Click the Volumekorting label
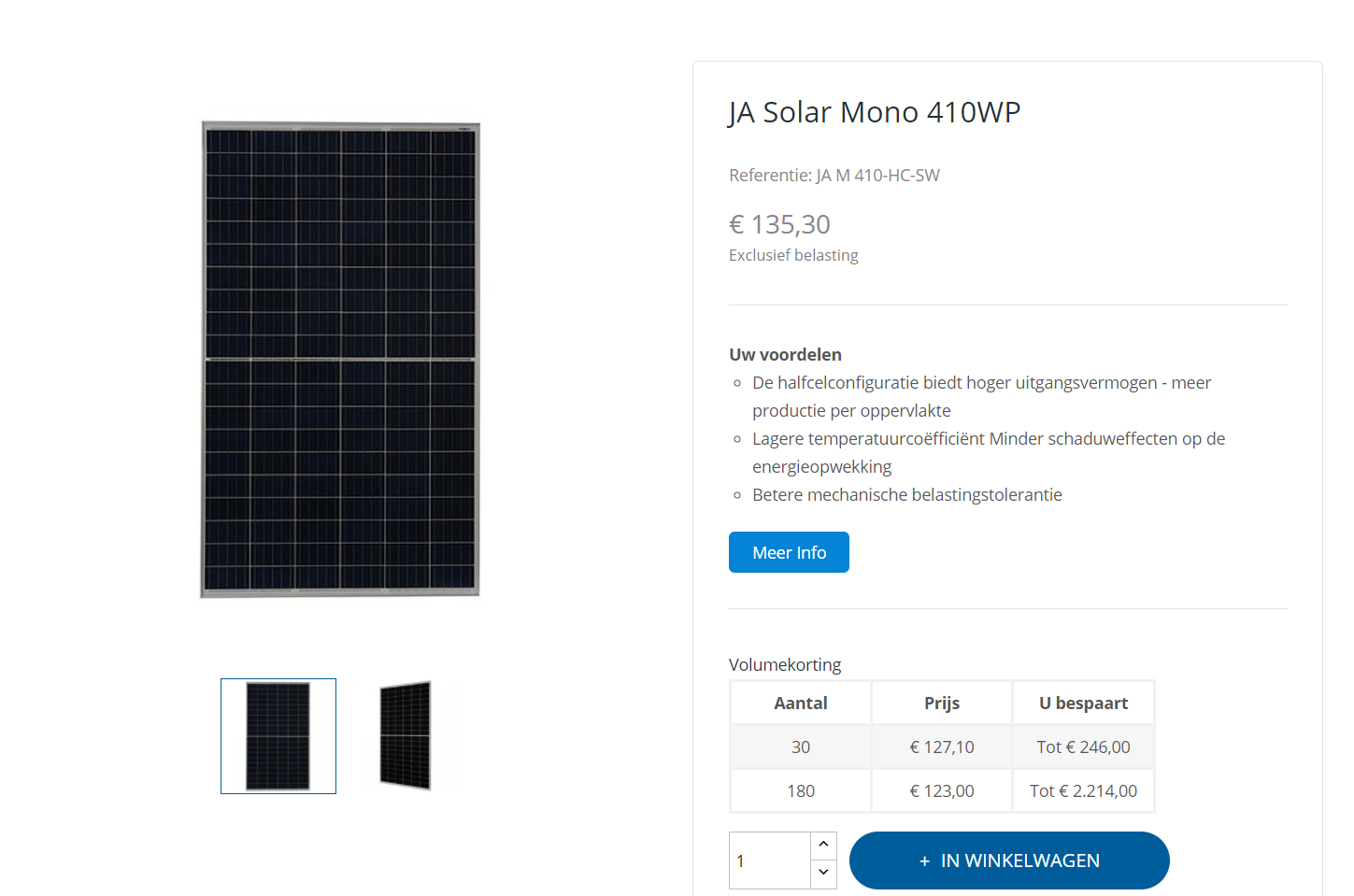The image size is (1354, 896). point(785,664)
